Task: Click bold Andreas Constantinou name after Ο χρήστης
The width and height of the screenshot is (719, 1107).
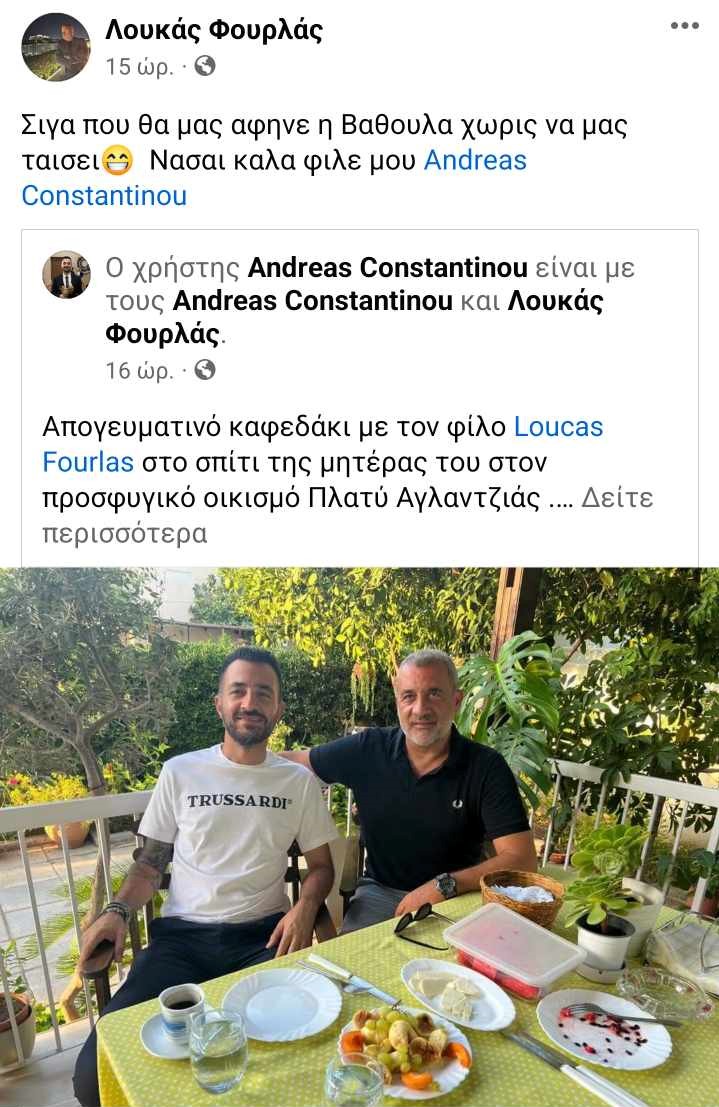Action: click(388, 268)
